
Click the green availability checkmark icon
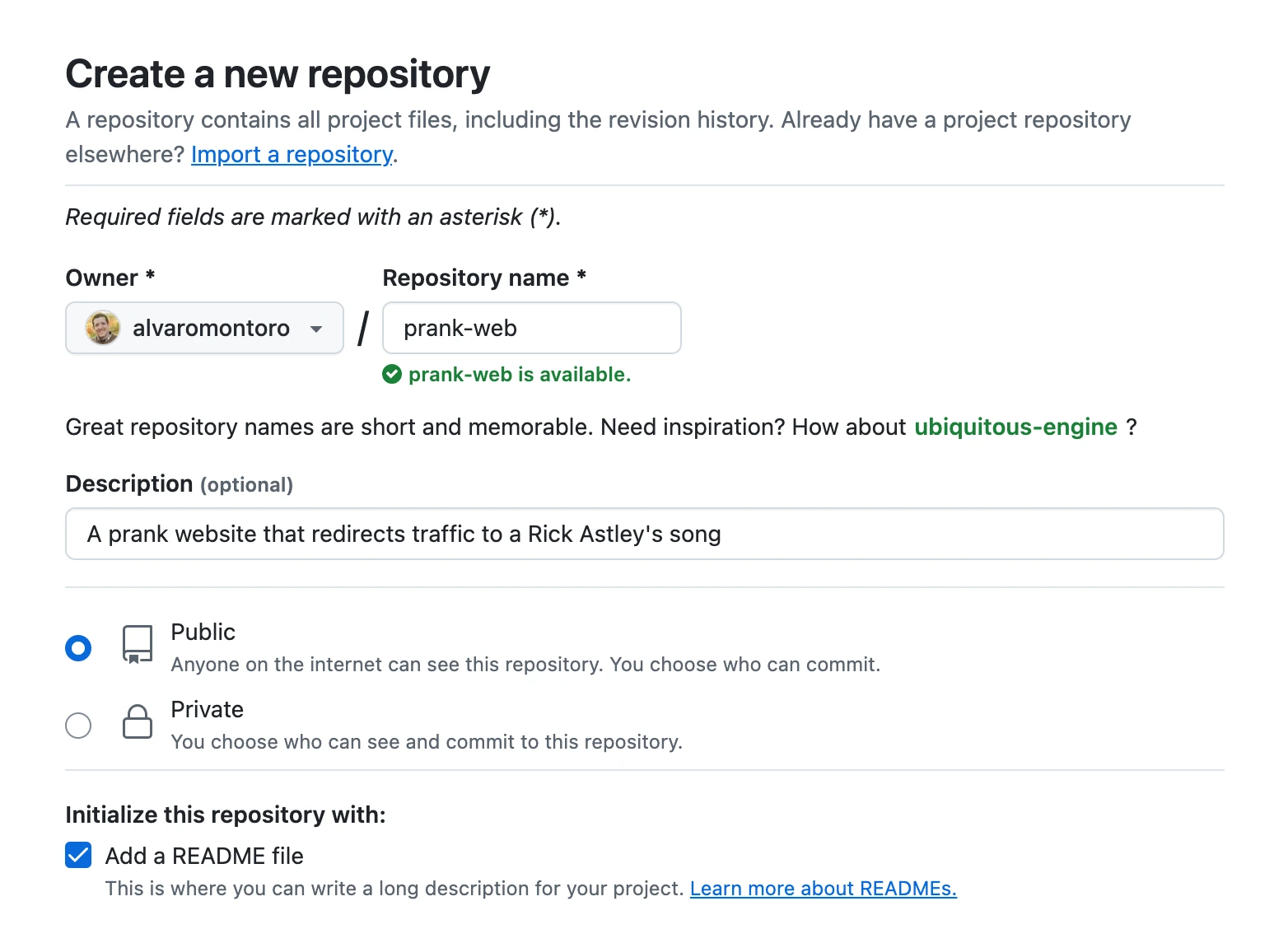click(392, 375)
